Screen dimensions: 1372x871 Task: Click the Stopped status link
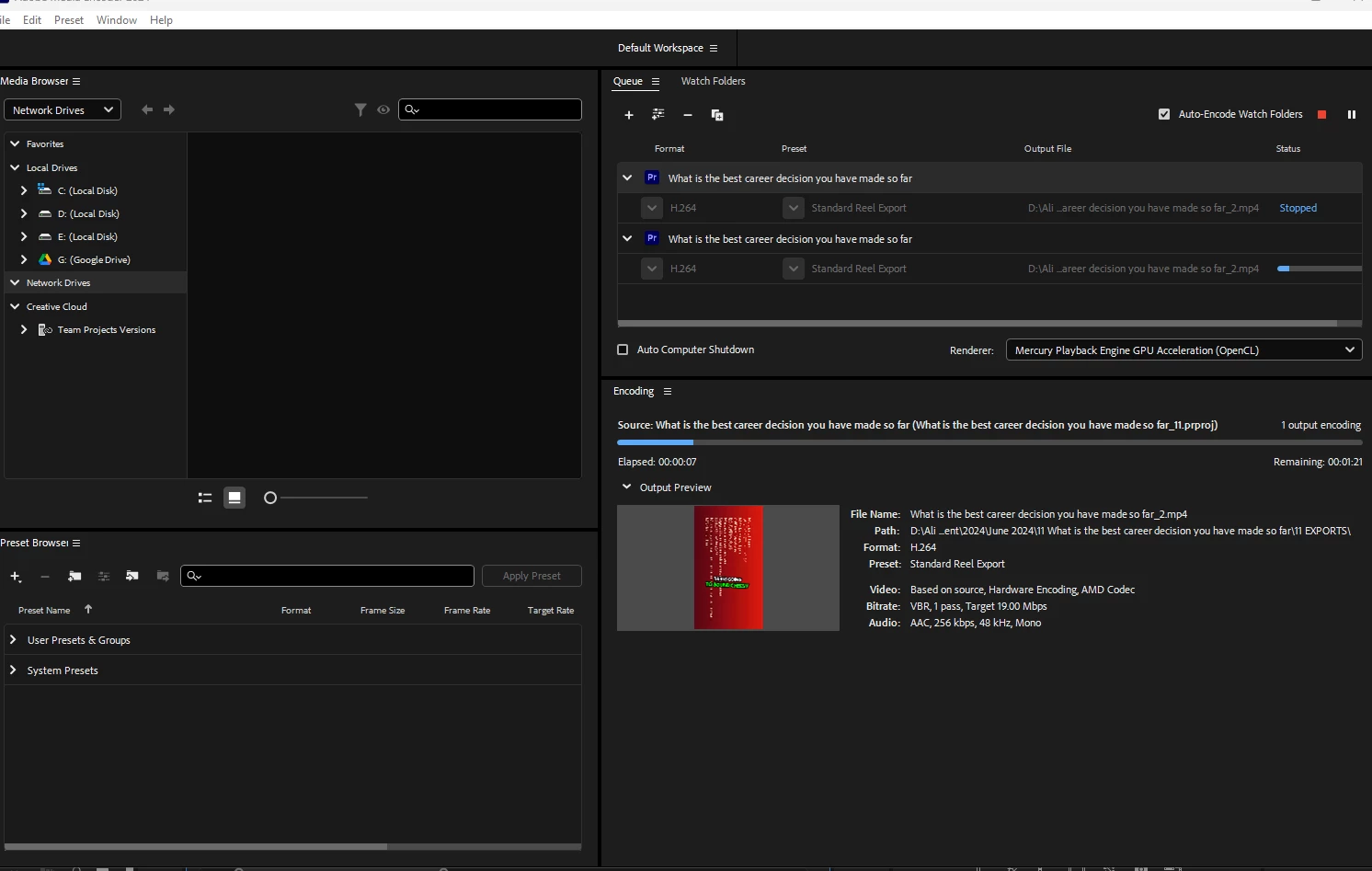tap(1298, 208)
